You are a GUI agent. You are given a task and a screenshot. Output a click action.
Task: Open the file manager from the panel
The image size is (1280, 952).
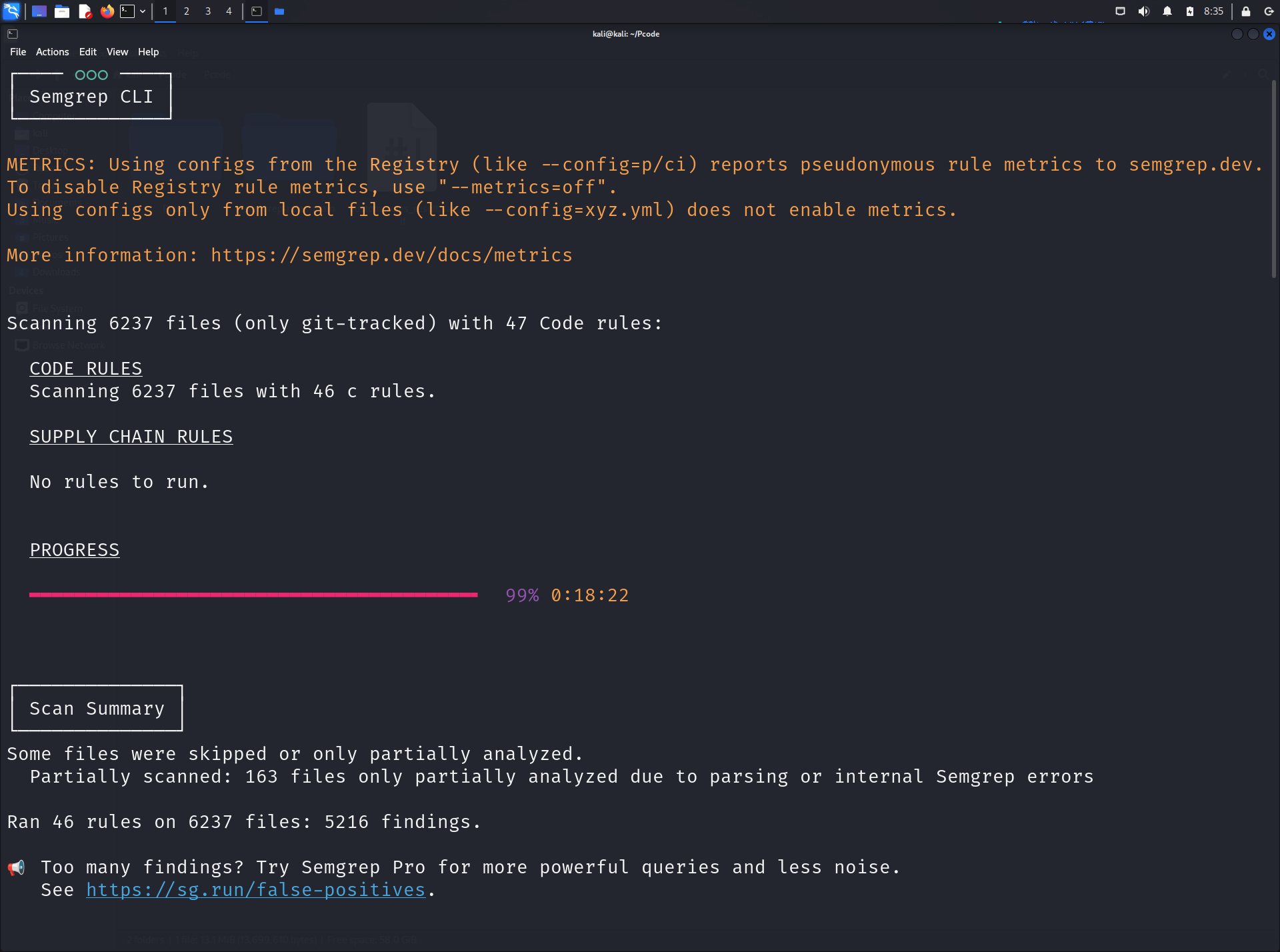point(62,11)
